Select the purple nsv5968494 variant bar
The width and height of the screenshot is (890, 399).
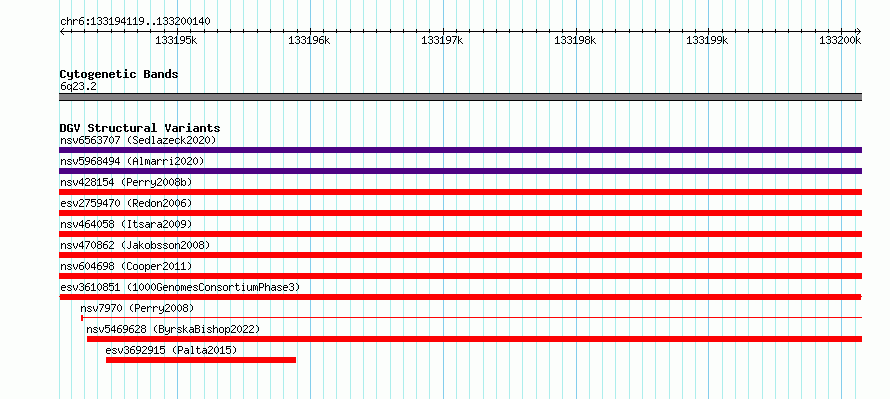(x=460, y=171)
